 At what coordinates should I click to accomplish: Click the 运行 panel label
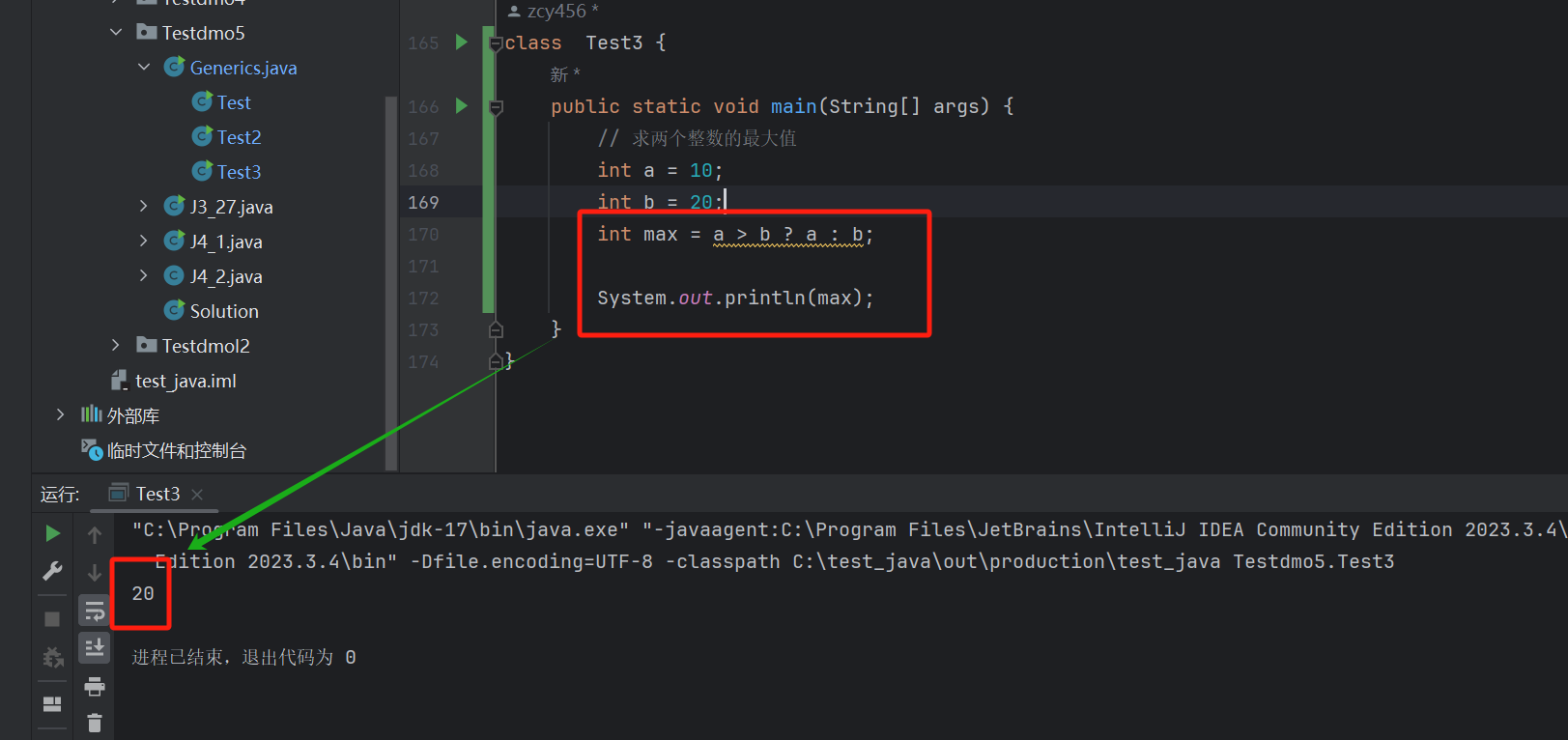[x=59, y=495]
